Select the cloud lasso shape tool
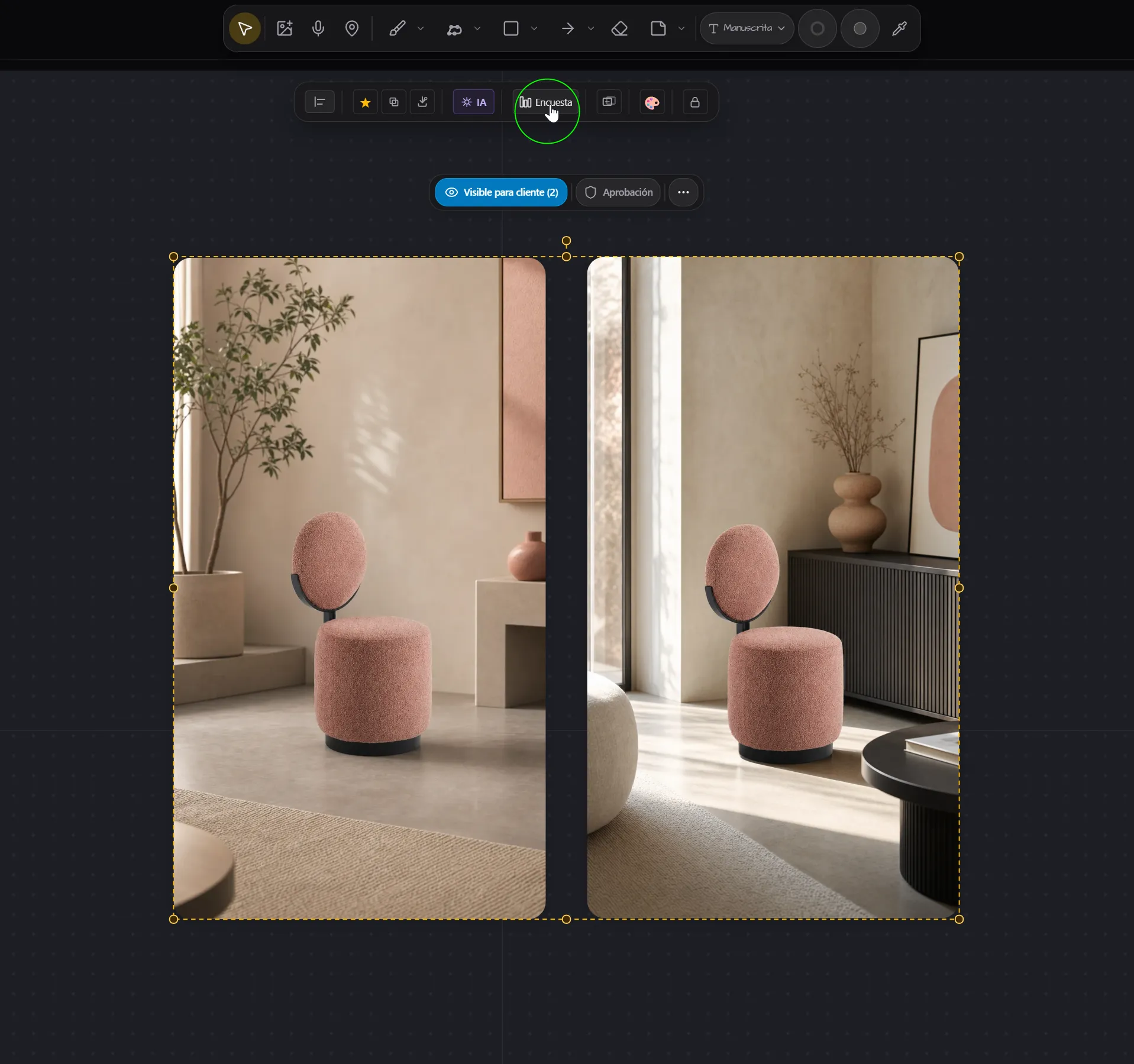Image resolution: width=1134 pixels, height=1064 pixels. pyautogui.click(x=454, y=28)
